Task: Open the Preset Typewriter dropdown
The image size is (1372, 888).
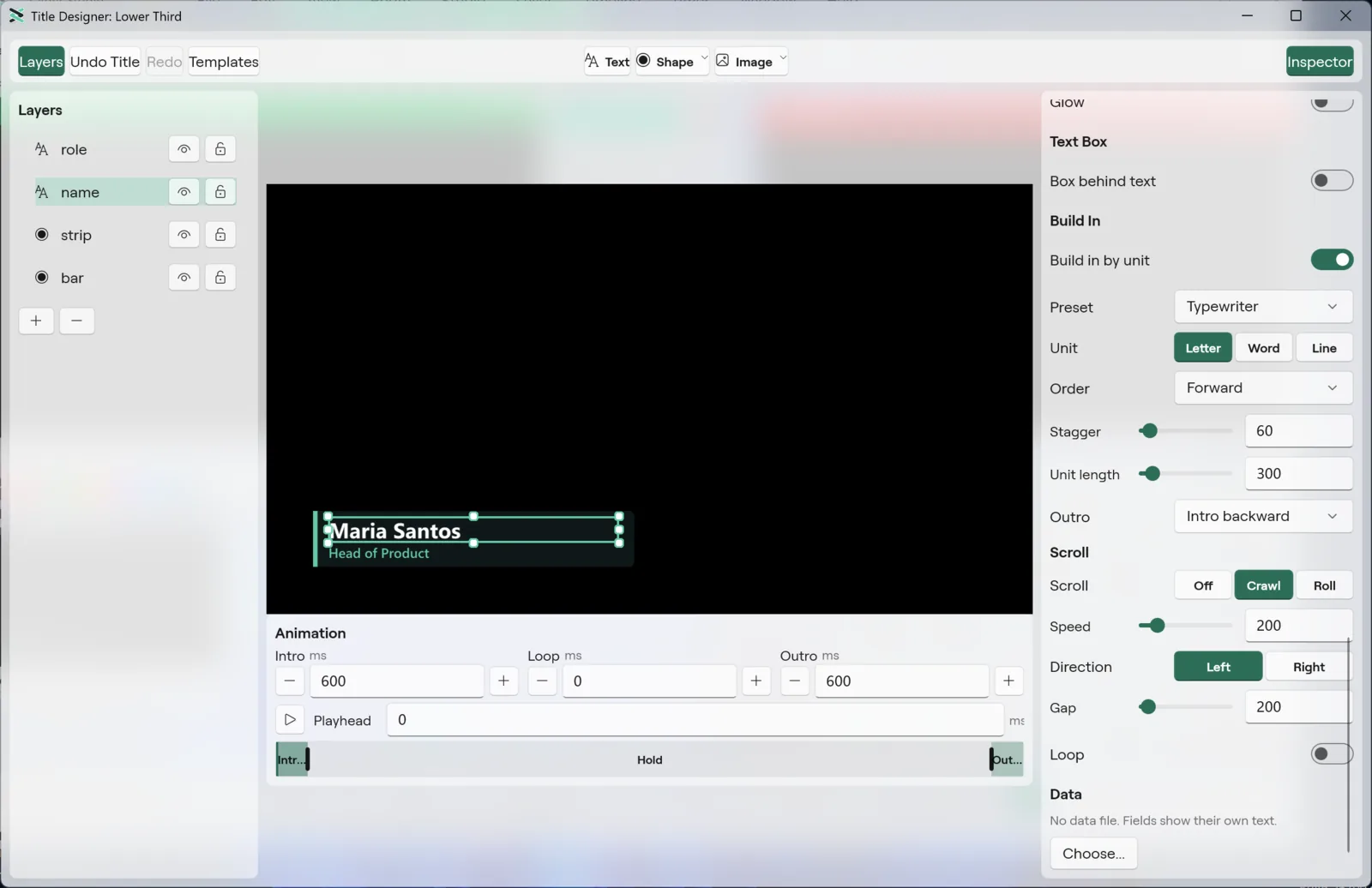Action: [1263, 307]
